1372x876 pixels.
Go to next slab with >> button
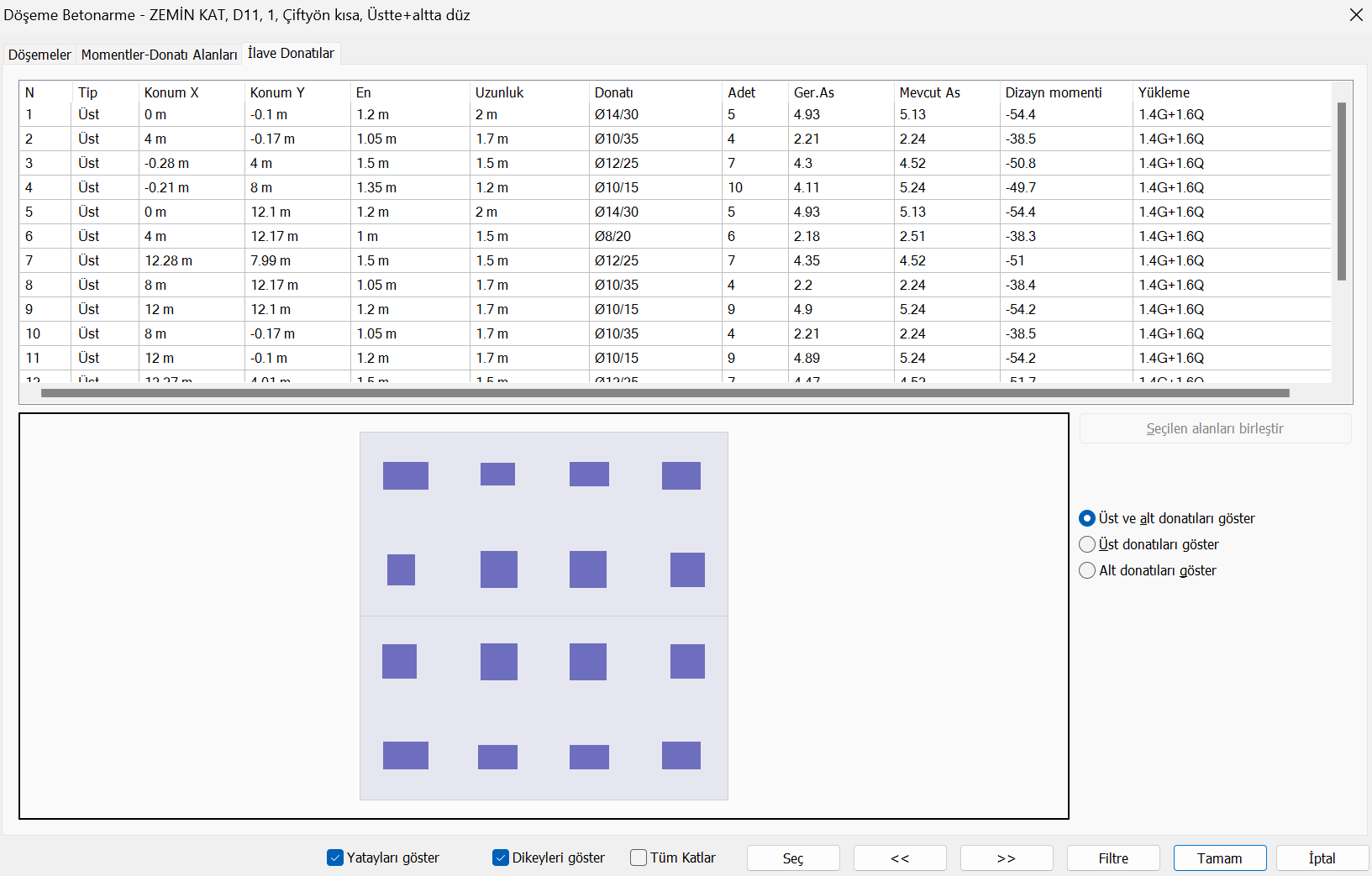click(1007, 858)
